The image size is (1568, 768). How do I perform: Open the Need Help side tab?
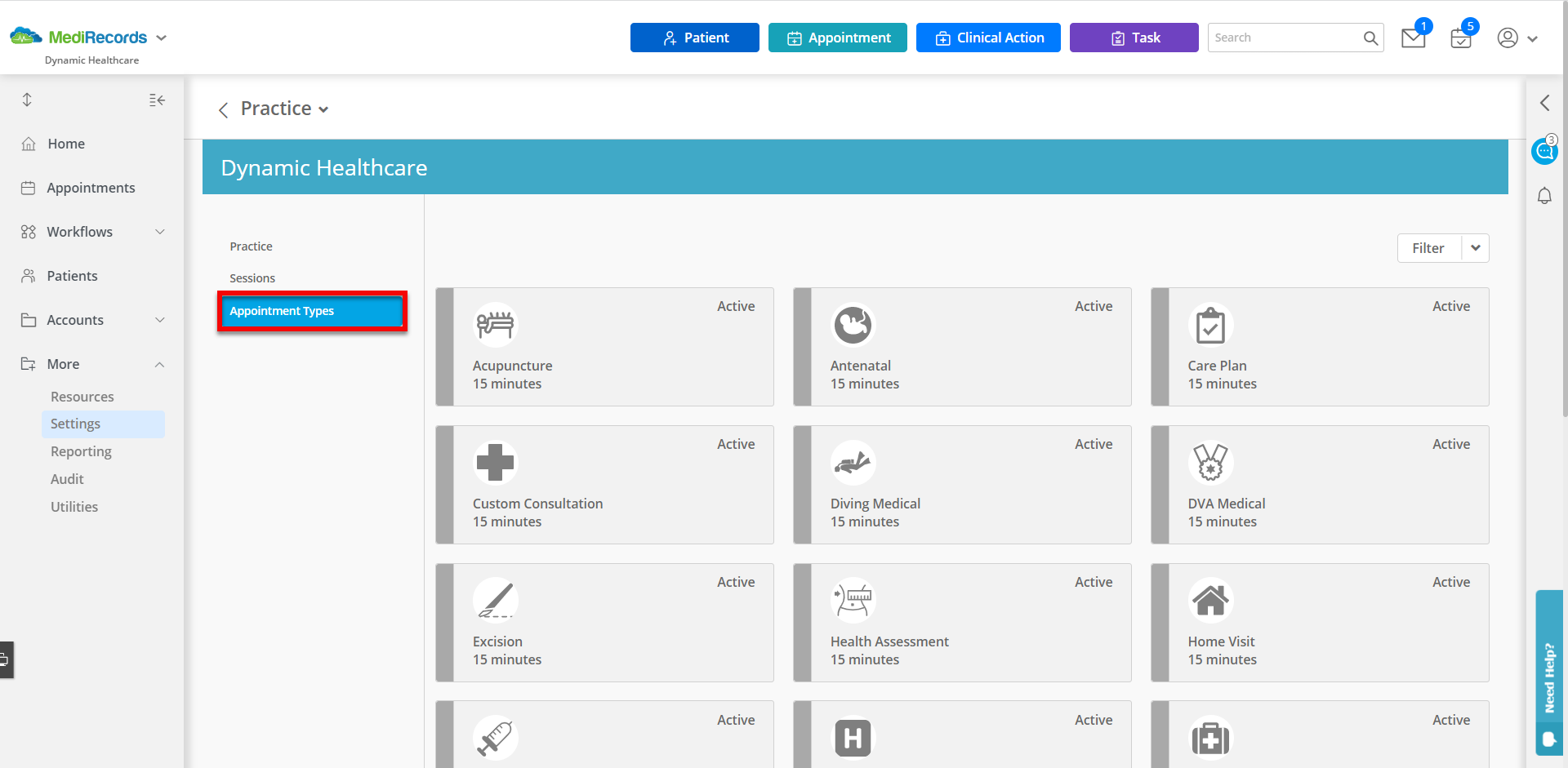[1549, 673]
